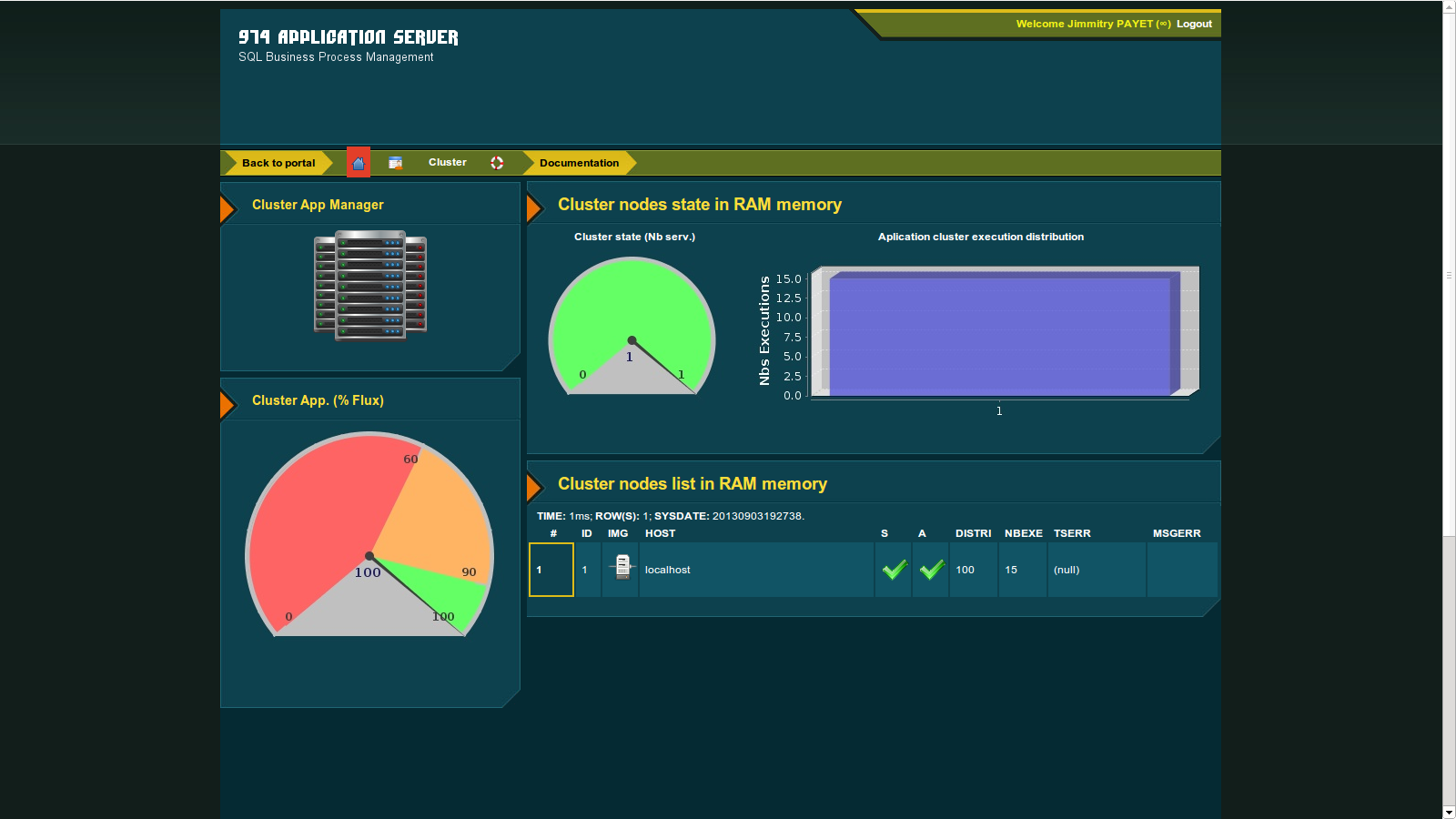Select the highlighted row number 1 cell

(x=551, y=570)
